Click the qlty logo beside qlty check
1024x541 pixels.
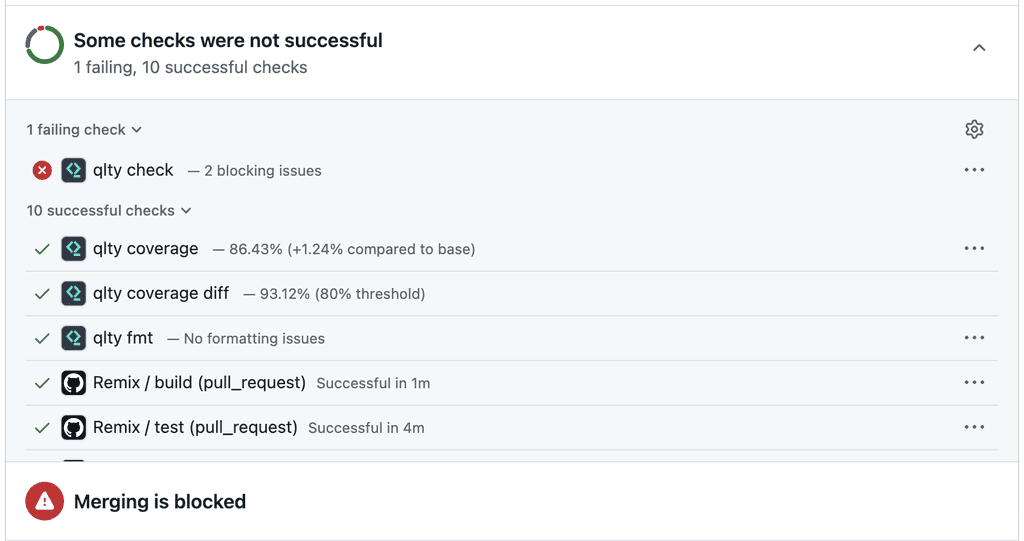click(74, 171)
